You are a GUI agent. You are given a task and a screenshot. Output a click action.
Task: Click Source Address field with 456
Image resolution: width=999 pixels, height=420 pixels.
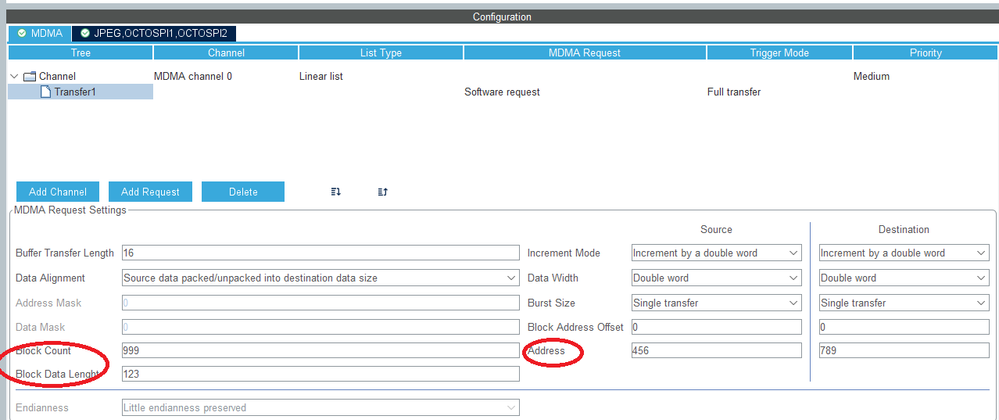point(716,351)
